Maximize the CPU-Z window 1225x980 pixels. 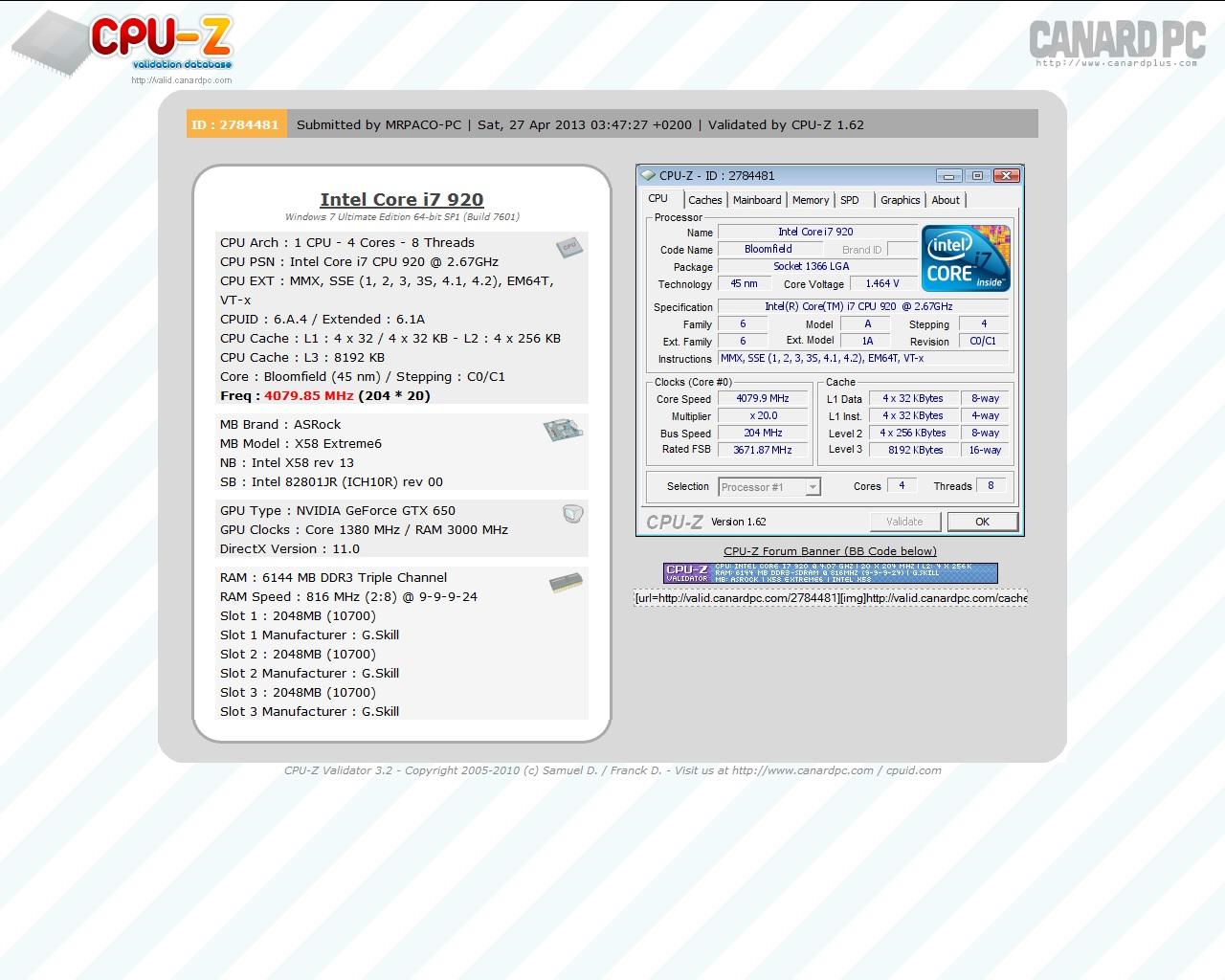pyautogui.click(x=977, y=176)
